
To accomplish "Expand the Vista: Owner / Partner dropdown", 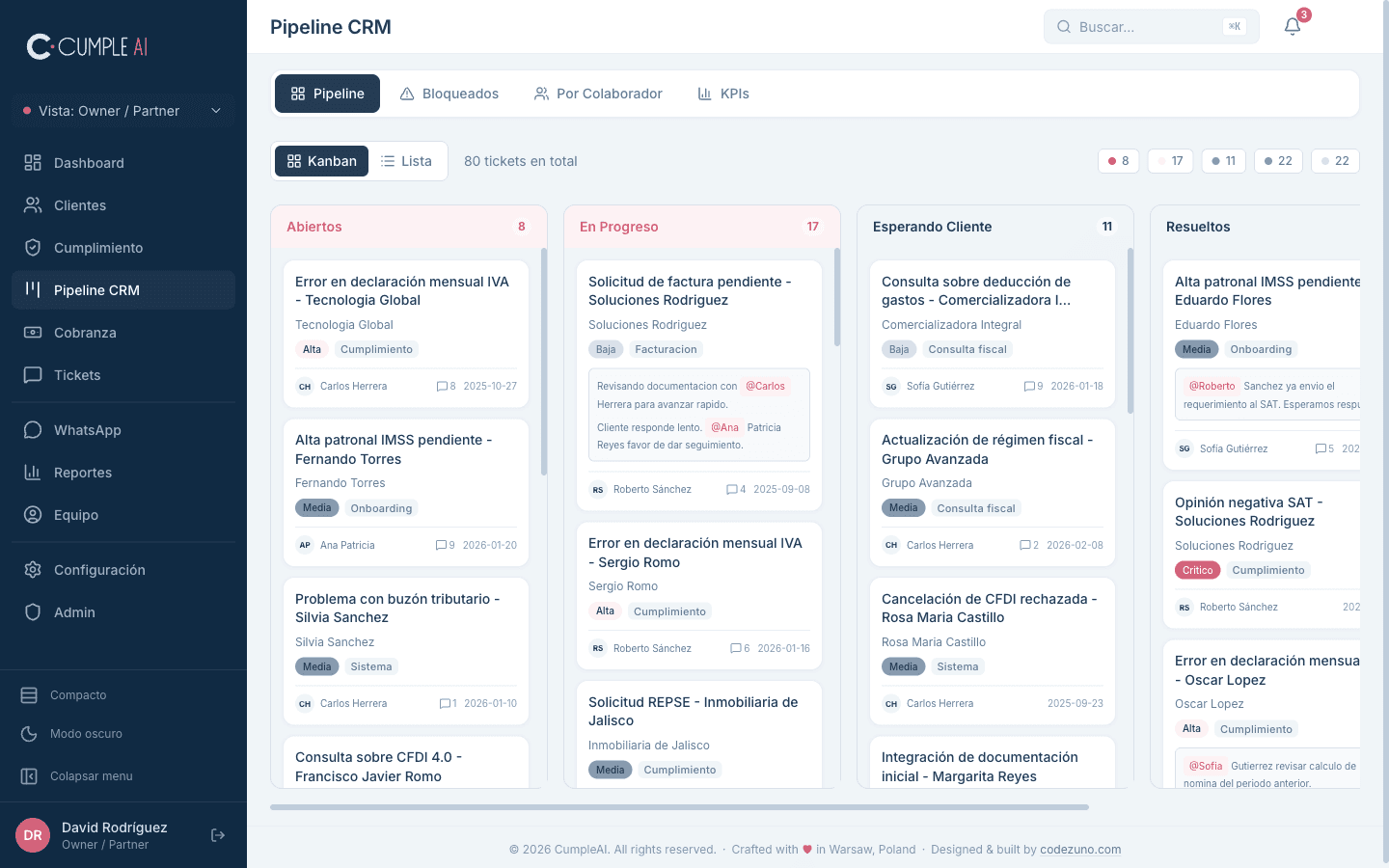I will [122, 111].
